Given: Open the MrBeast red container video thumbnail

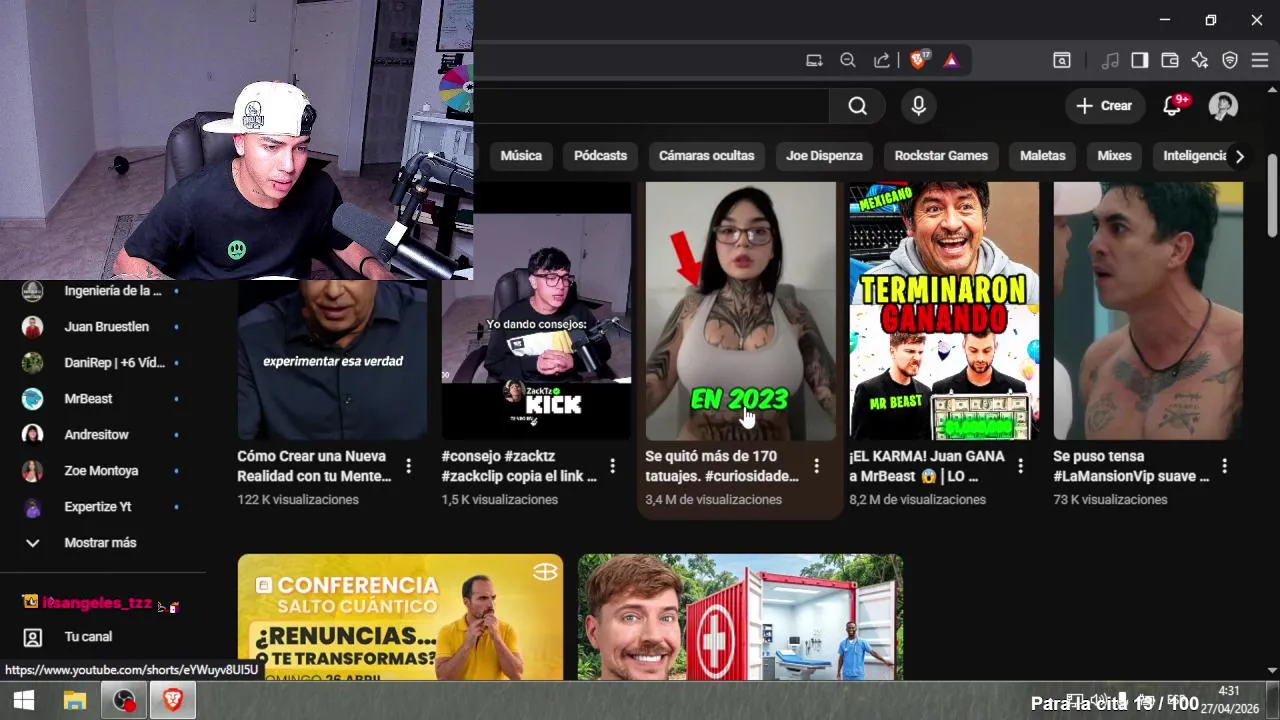Looking at the screenshot, I should tap(740, 617).
